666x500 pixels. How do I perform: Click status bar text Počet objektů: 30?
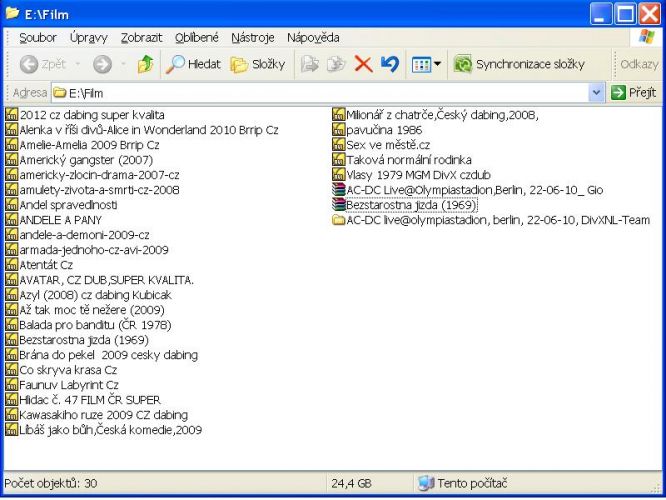pos(51,483)
